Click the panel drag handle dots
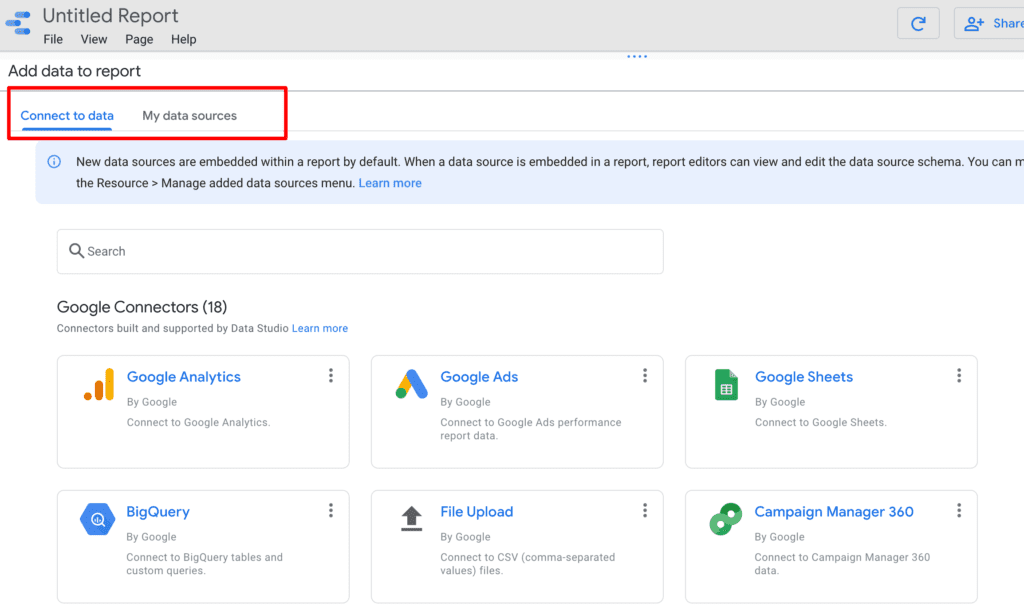1024x615 pixels. 637,56
